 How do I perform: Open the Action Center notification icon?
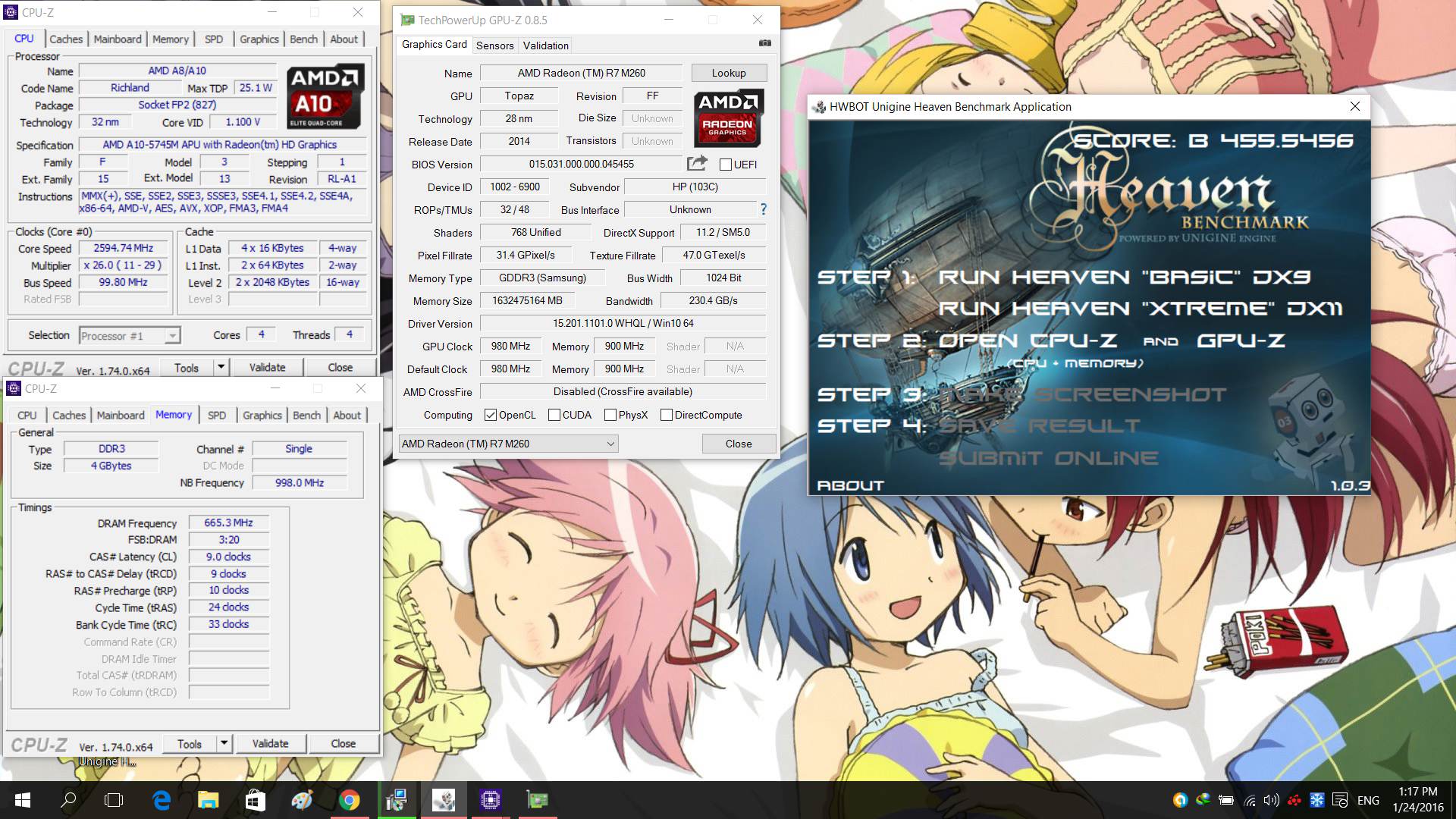pyautogui.click(x=1340, y=800)
